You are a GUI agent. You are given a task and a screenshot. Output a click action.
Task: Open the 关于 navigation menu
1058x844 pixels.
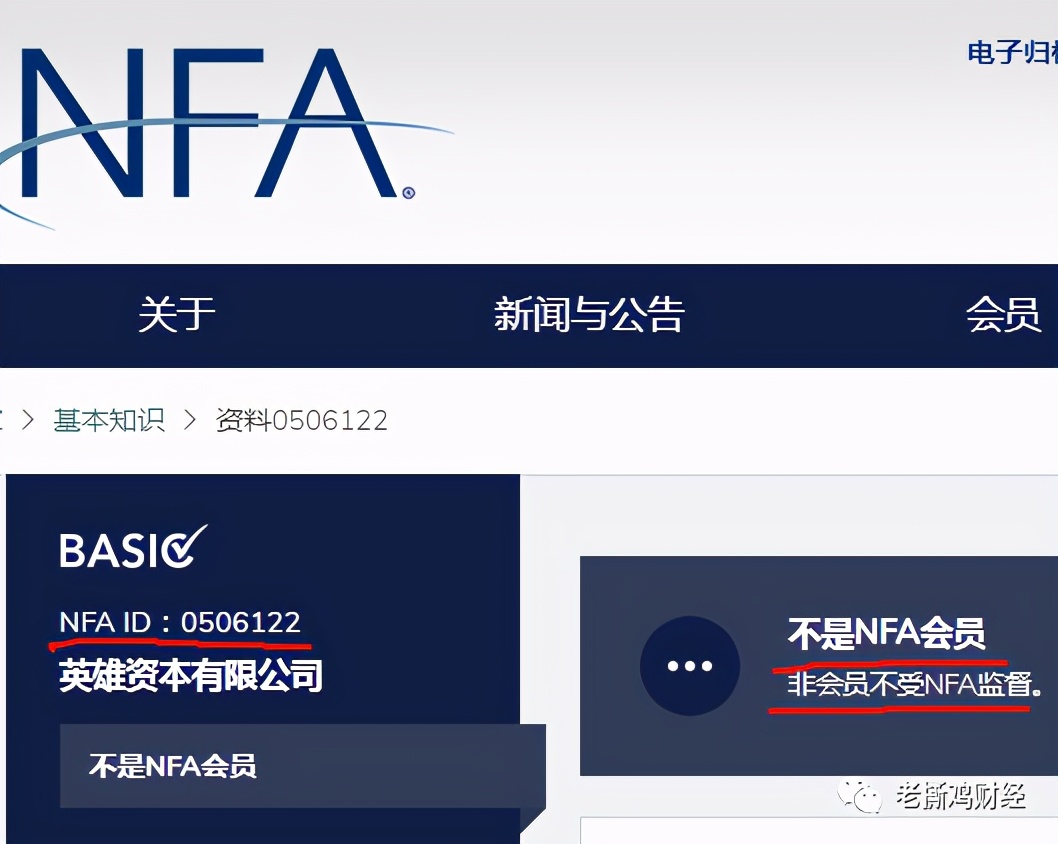pos(177,314)
